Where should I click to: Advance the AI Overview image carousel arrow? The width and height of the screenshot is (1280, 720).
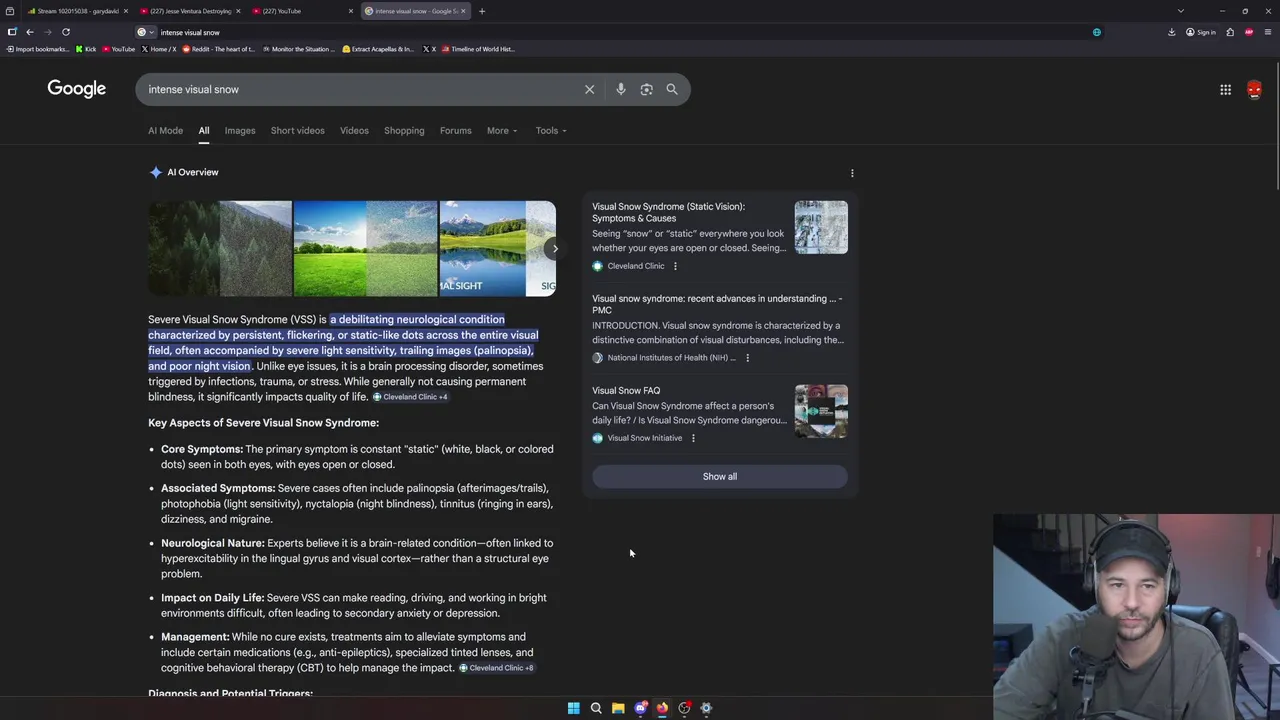(555, 248)
